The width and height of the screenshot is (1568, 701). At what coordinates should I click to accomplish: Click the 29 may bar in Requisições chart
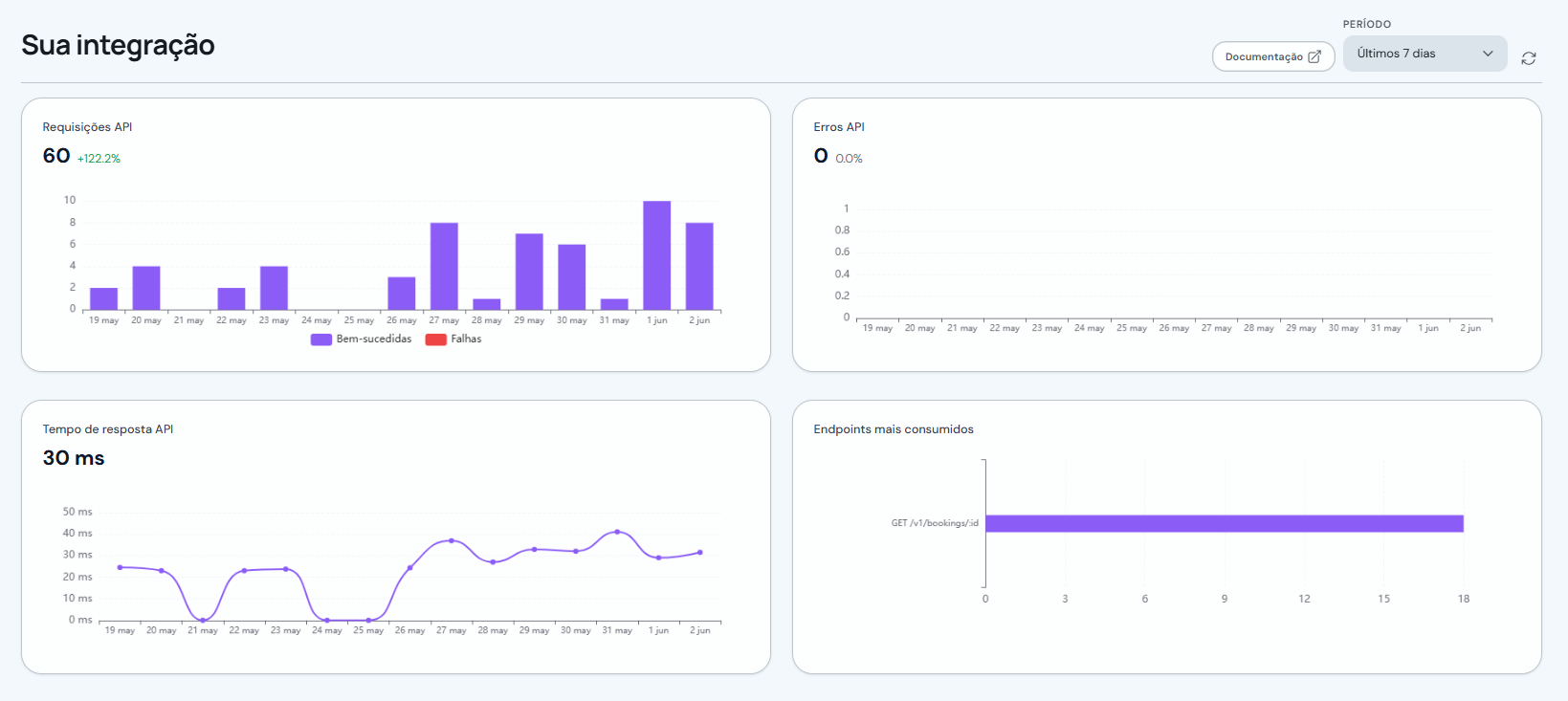(x=529, y=272)
